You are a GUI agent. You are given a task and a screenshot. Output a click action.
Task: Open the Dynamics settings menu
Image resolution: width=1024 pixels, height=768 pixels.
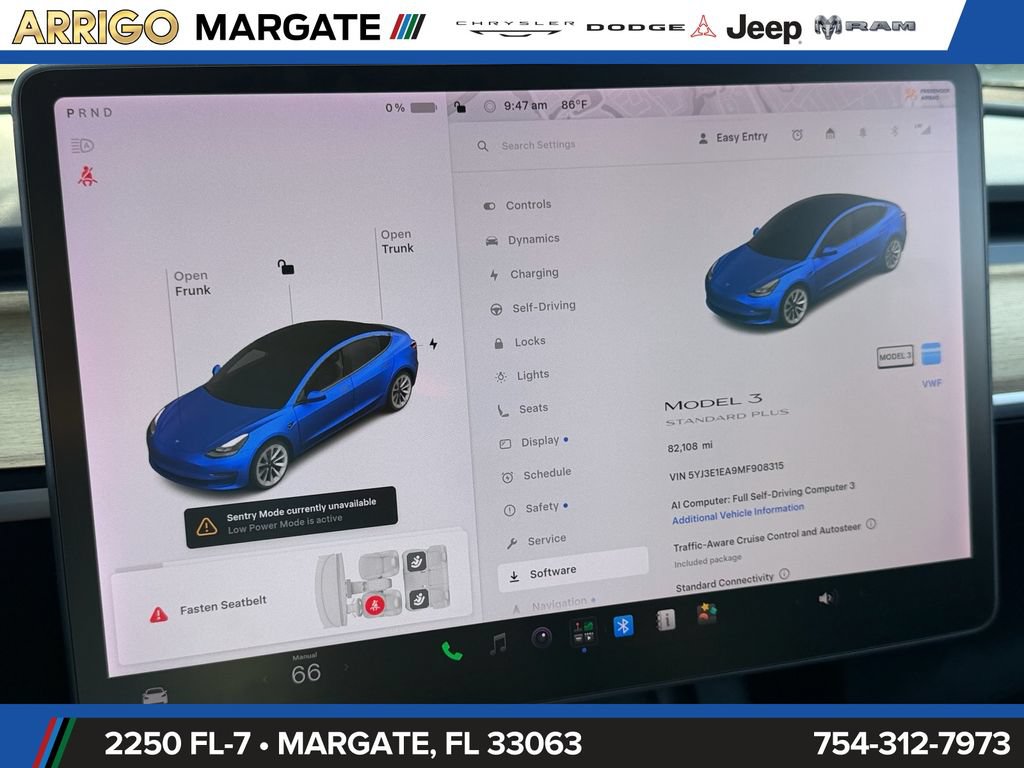coord(522,240)
